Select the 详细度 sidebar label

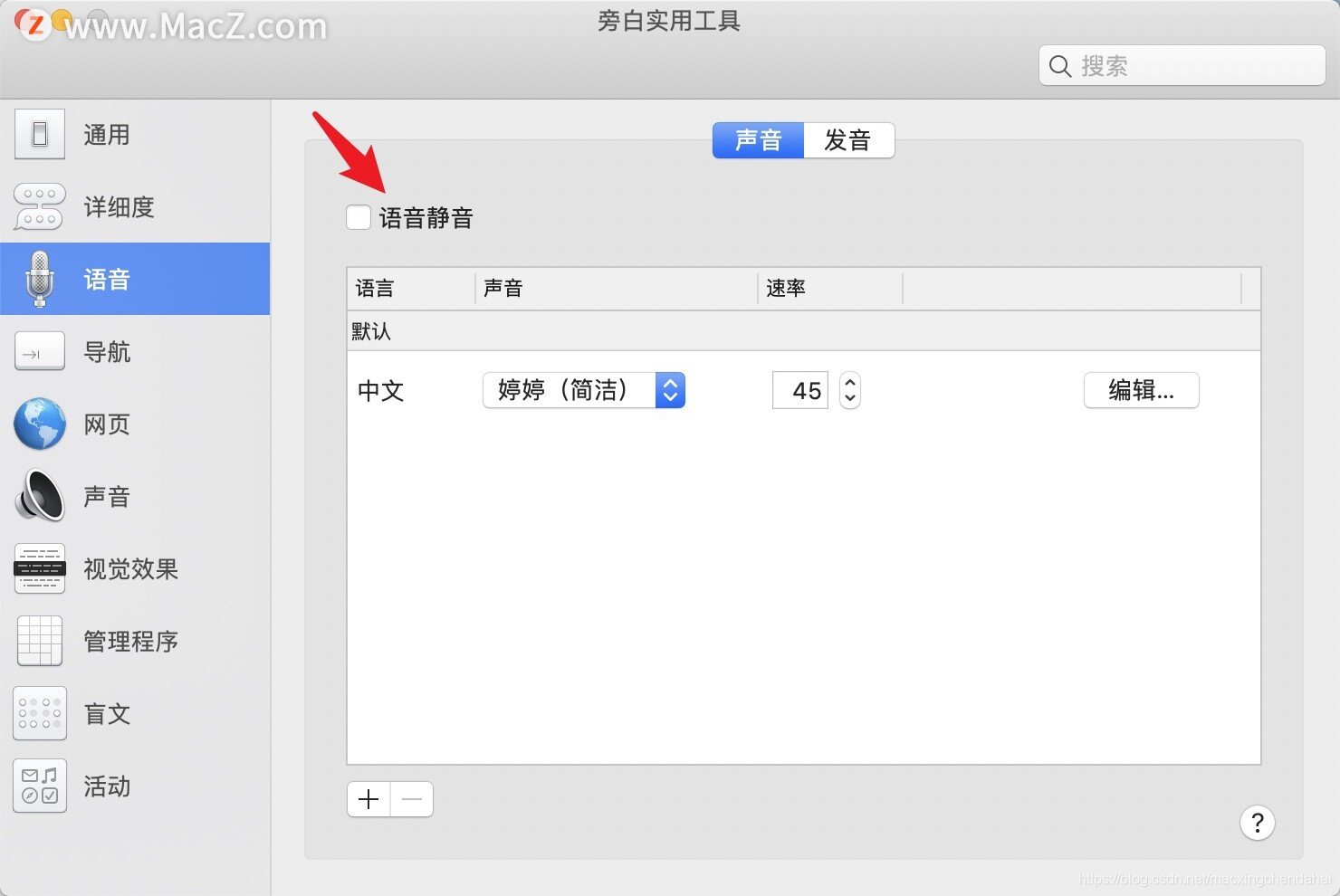(x=119, y=207)
